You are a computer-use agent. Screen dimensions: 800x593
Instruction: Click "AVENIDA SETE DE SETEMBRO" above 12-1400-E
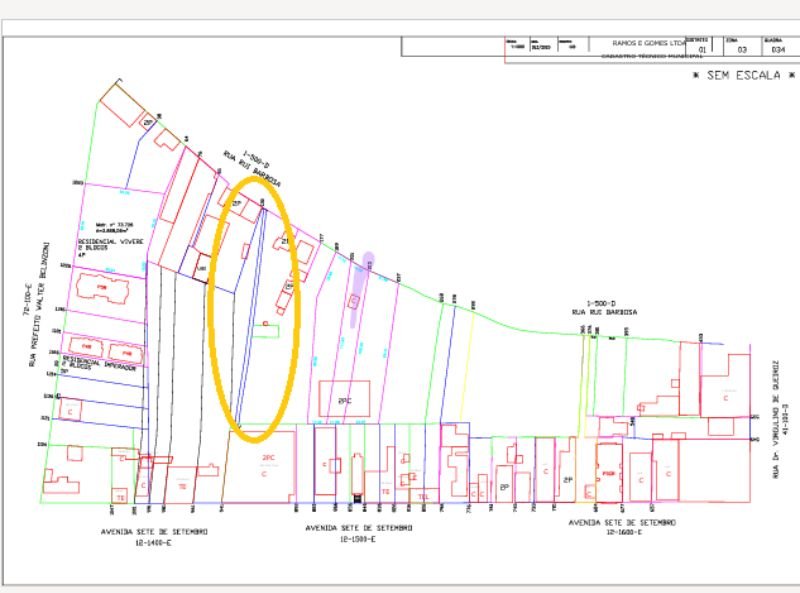pos(154,532)
